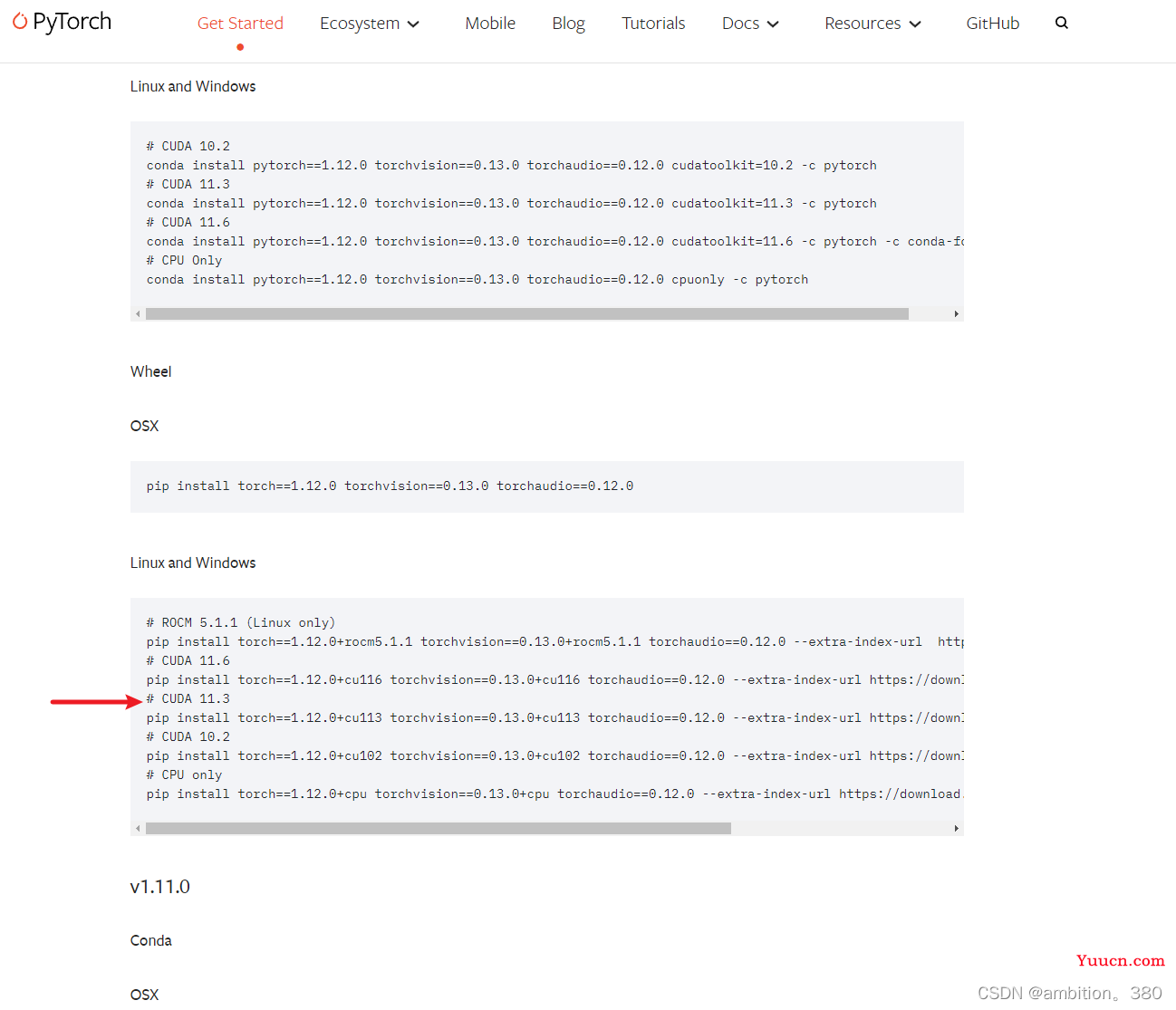Click the '# CUDA 11.6' comment in wheel block
1176x1010 pixels.
tap(188, 661)
